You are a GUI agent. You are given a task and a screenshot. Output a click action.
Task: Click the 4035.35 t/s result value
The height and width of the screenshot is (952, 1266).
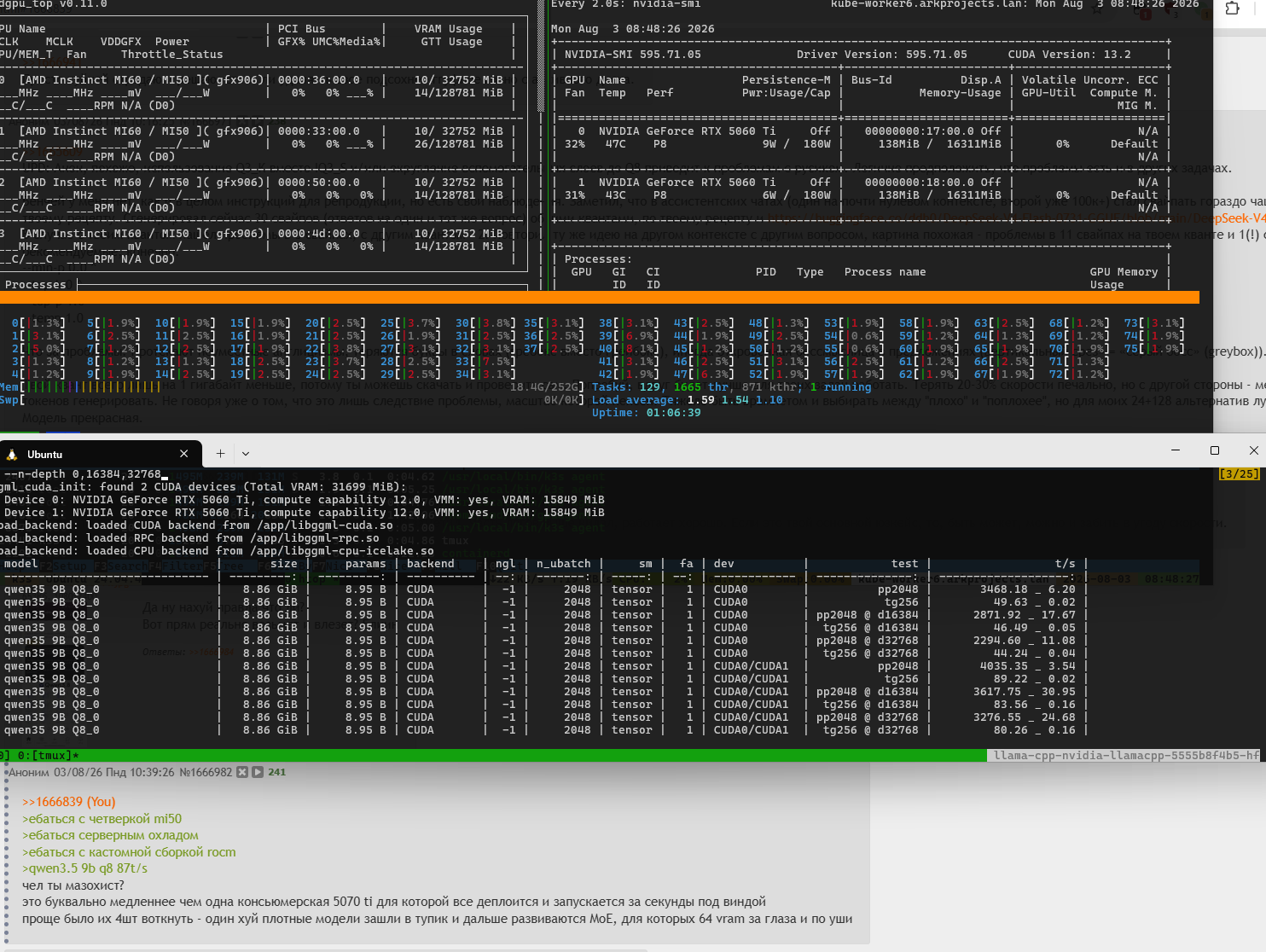(x=1004, y=666)
